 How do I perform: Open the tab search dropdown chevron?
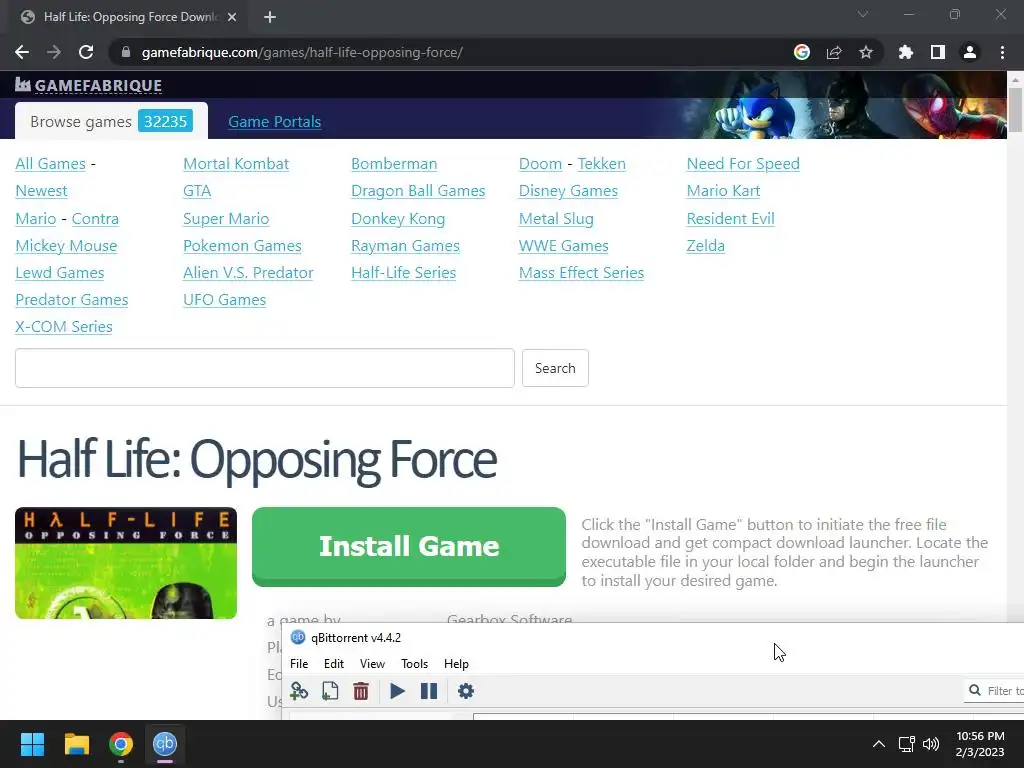[x=863, y=14]
